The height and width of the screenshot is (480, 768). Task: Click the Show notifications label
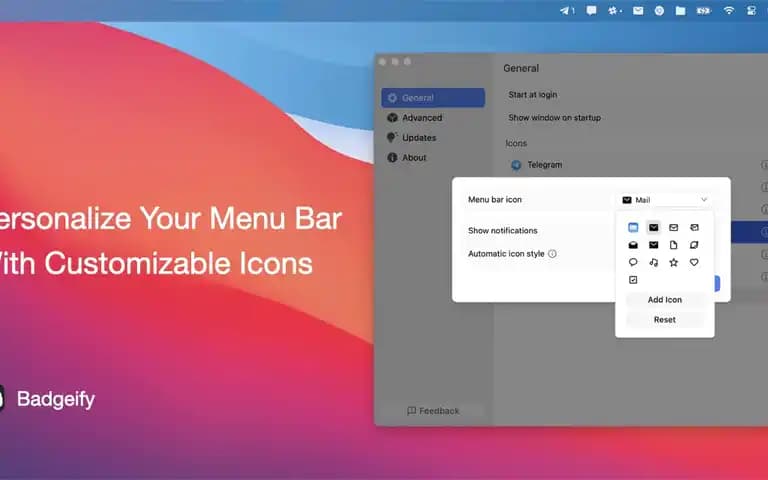503,230
